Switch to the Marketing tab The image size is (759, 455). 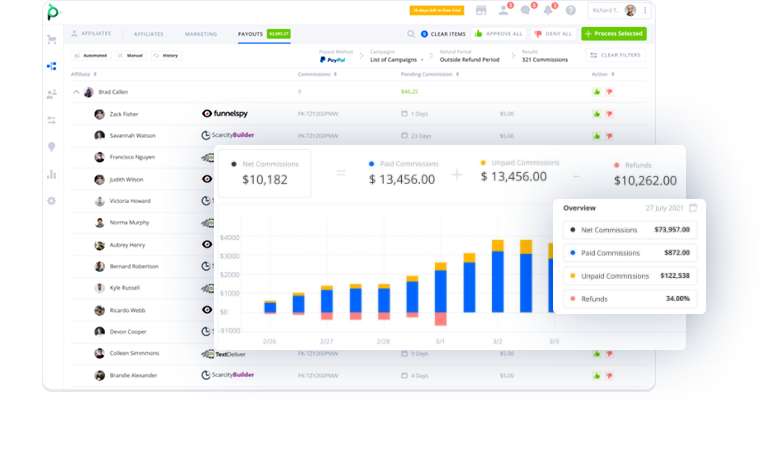point(201,34)
